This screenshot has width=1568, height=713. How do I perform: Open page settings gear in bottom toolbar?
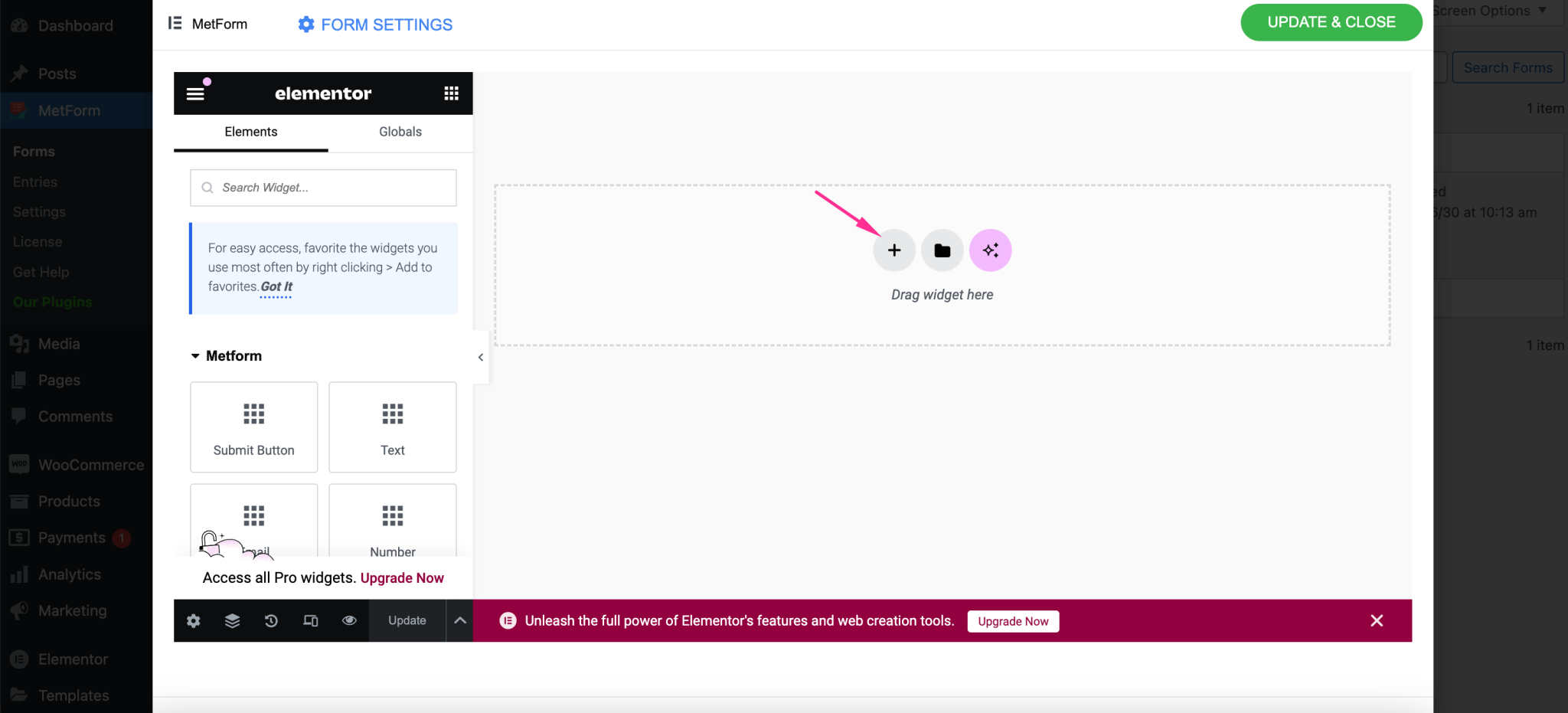pyautogui.click(x=194, y=621)
